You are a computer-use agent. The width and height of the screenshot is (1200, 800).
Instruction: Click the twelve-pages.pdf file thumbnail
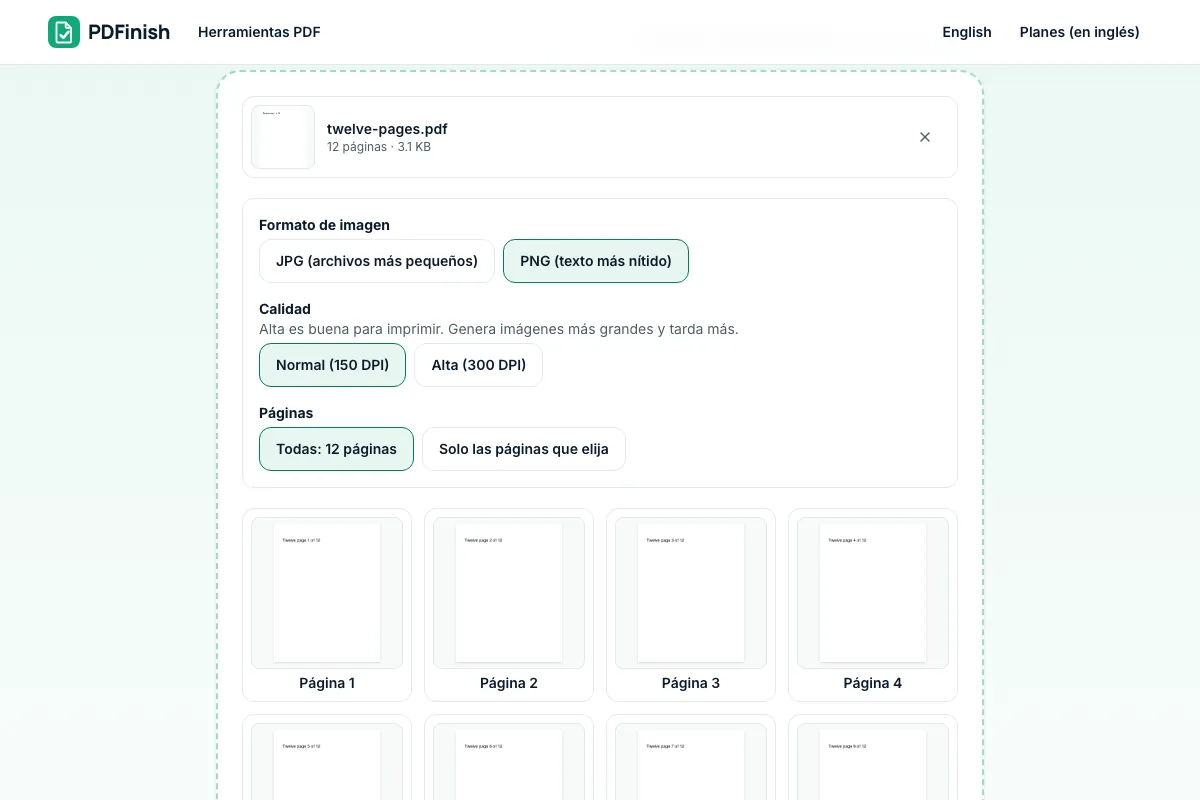(283, 137)
